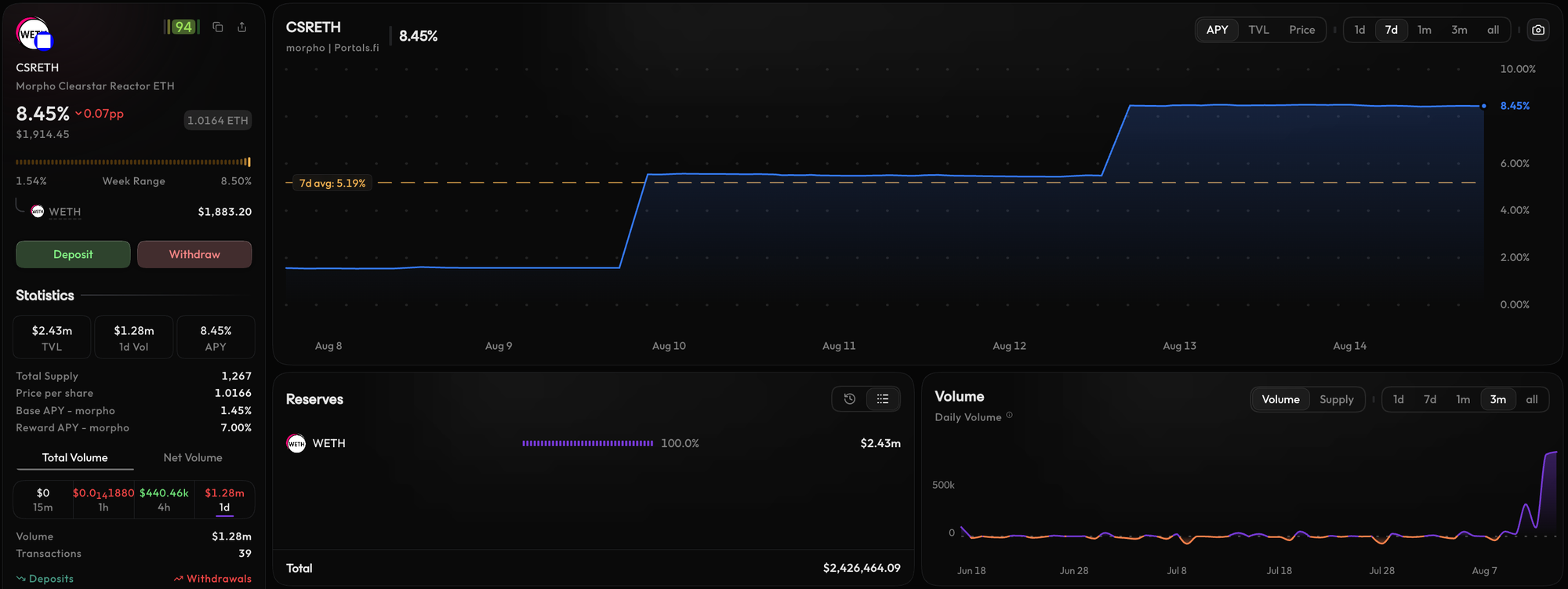The height and width of the screenshot is (589, 1568).
Task: Select the 4h volume period
Action: point(164,500)
